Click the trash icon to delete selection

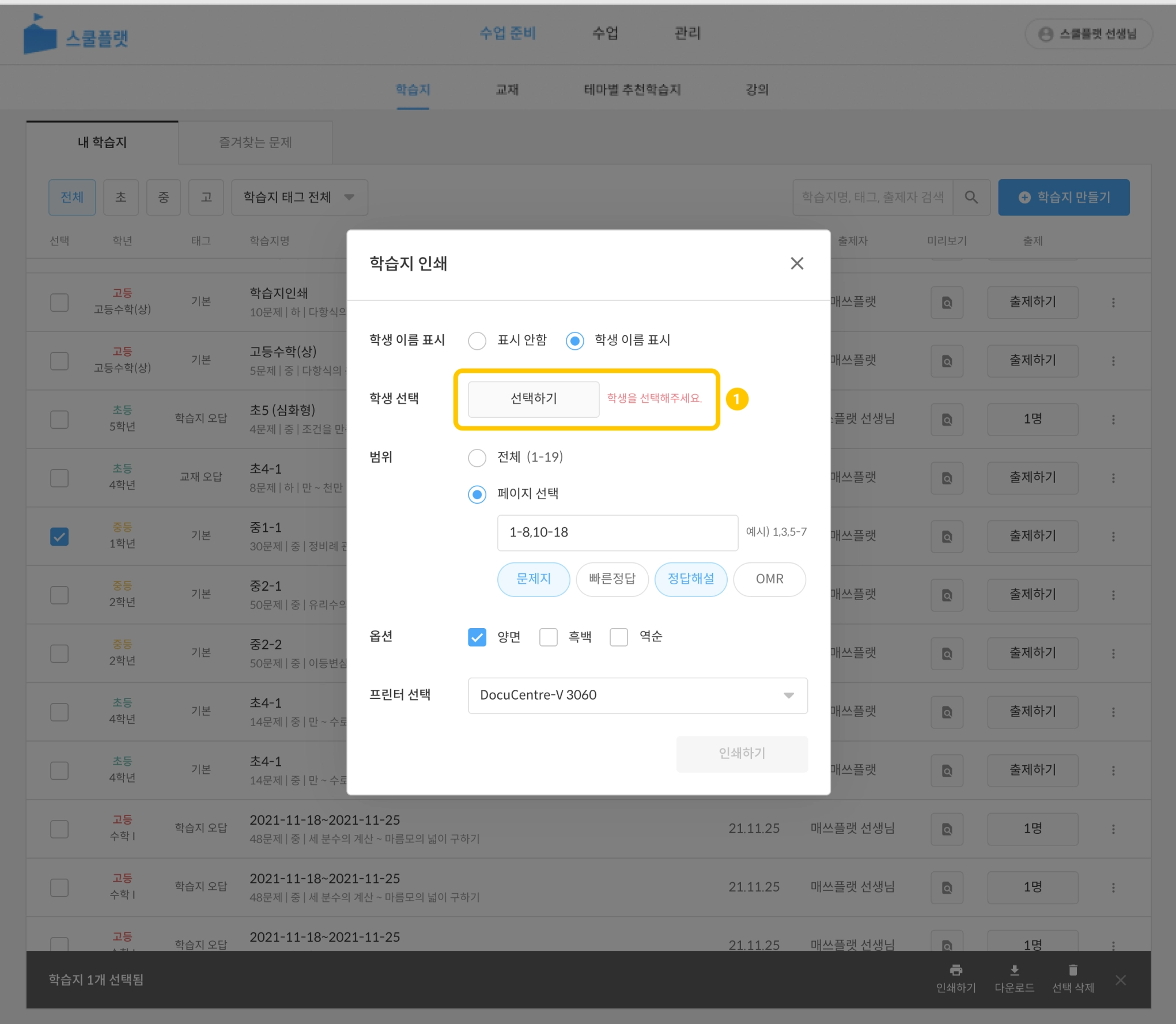(1072, 971)
